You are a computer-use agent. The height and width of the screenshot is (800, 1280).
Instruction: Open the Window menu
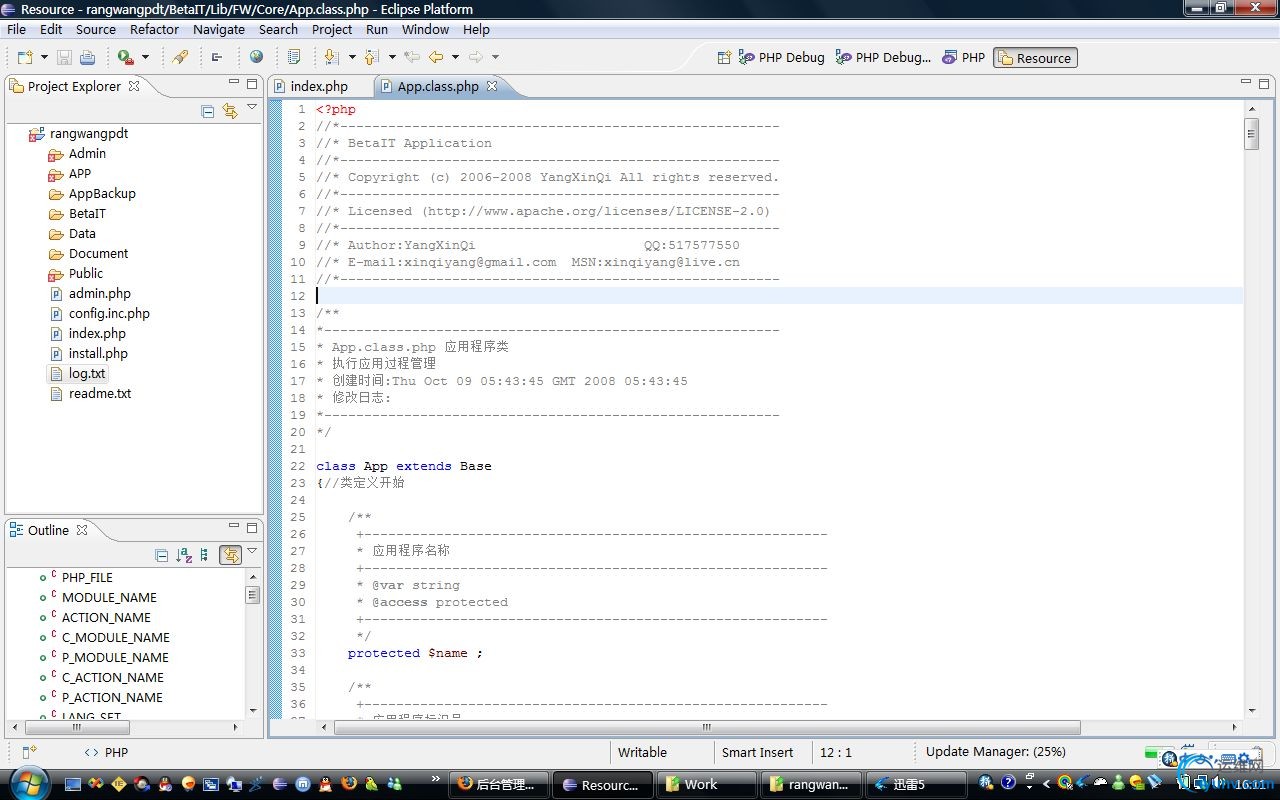[x=426, y=29]
